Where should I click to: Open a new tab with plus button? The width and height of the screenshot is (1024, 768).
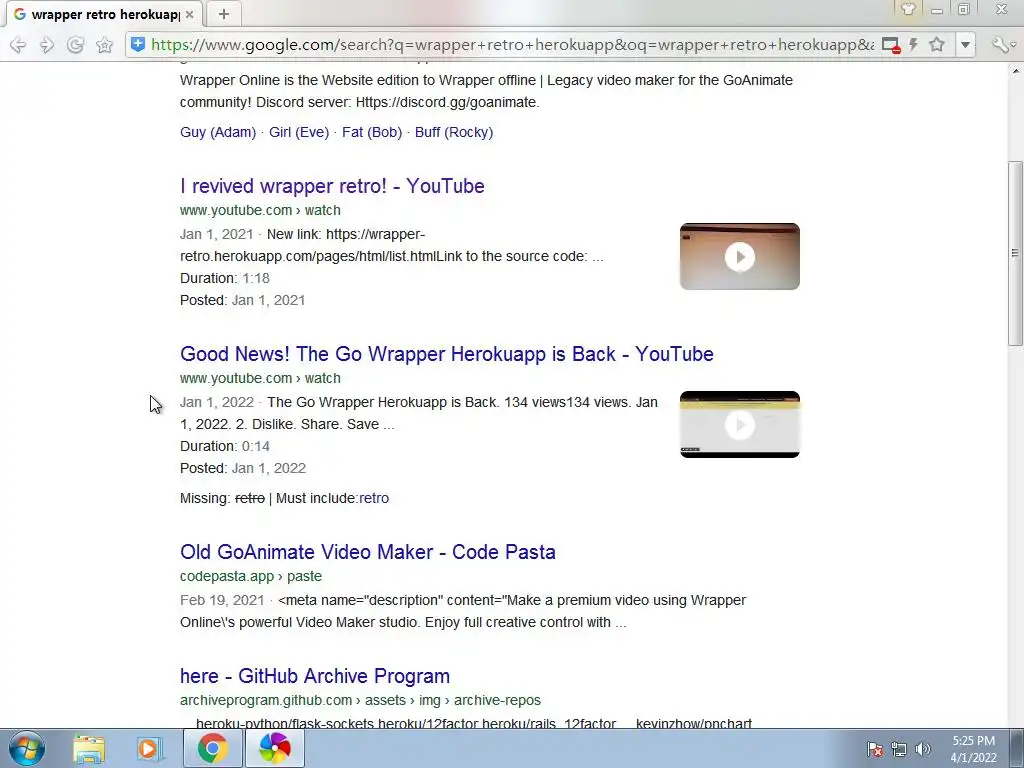223,14
